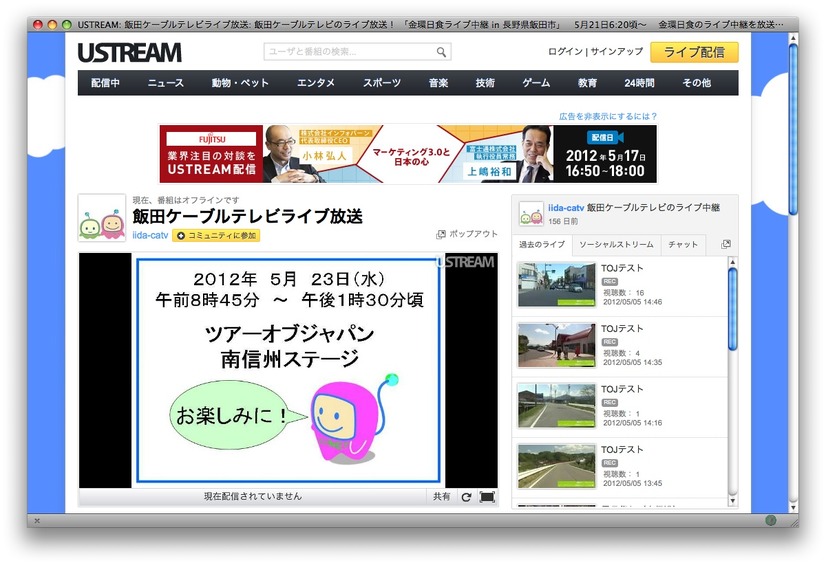Click the status icon in the window's bottom bar
This screenshot has height=565, width=826.
(x=771, y=520)
